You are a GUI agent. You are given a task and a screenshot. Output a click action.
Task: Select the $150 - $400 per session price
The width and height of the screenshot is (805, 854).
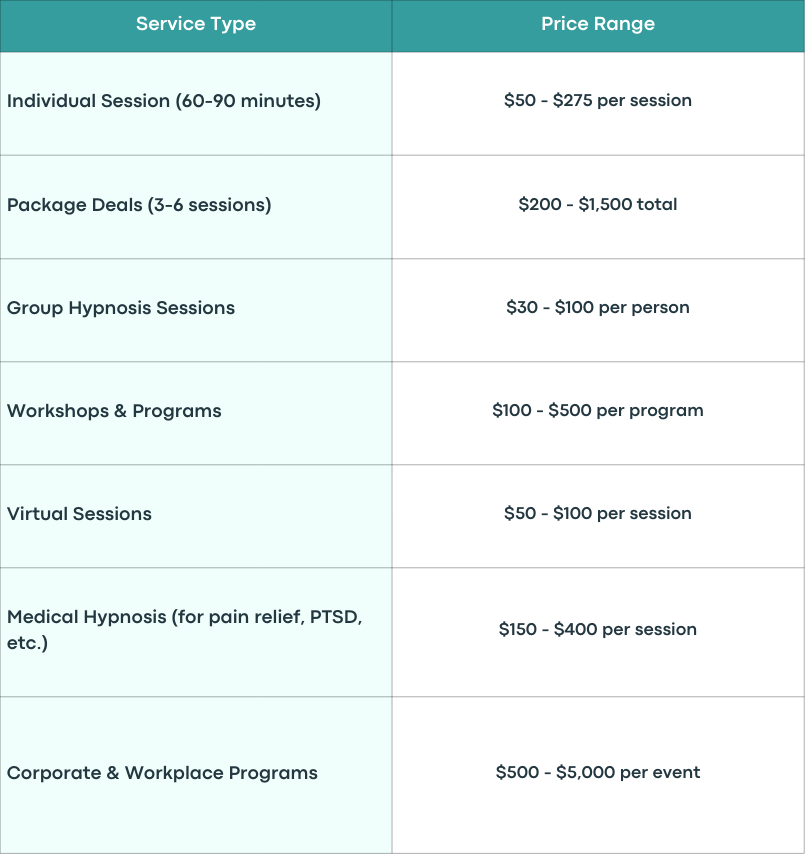pos(598,629)
